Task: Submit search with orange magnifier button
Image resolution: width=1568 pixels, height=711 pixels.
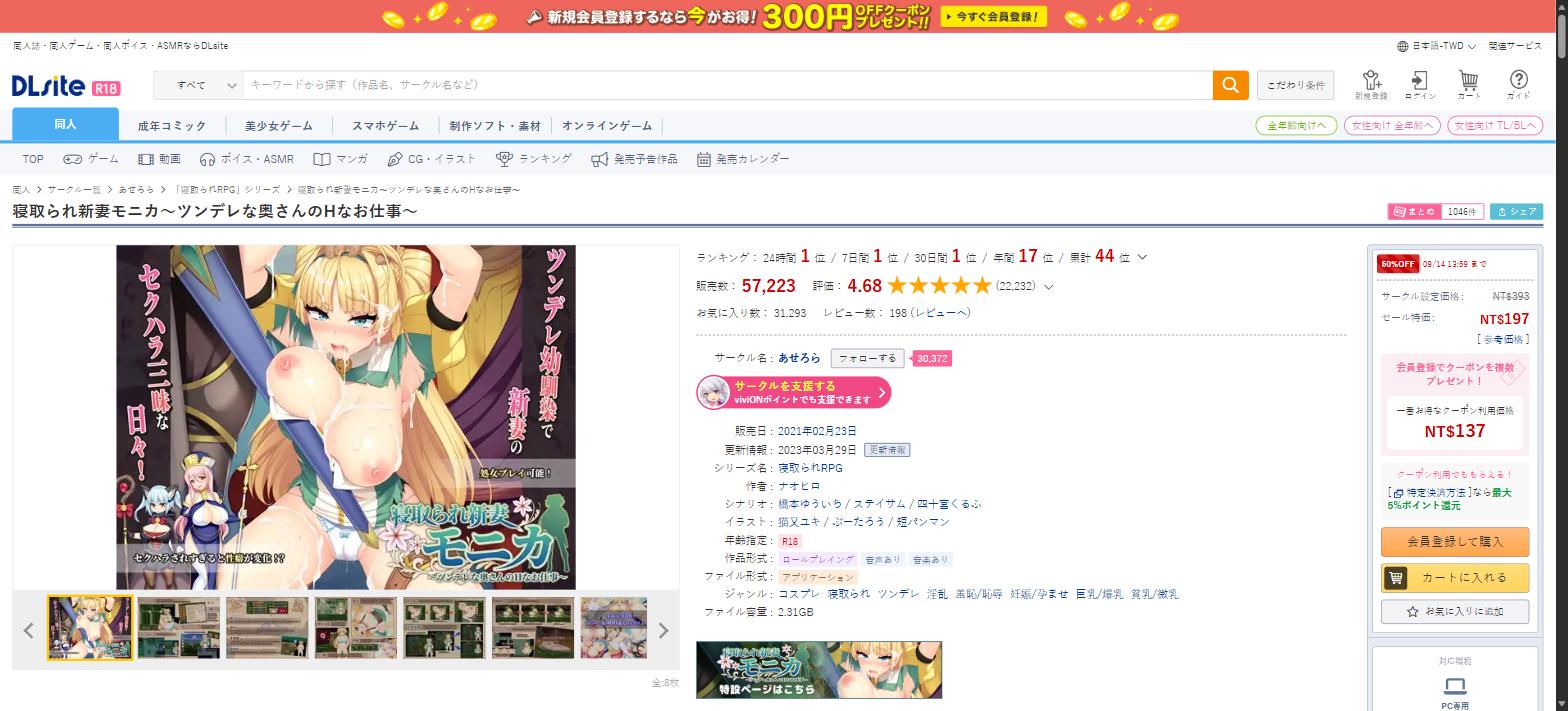Action: tap(1231, 85)
